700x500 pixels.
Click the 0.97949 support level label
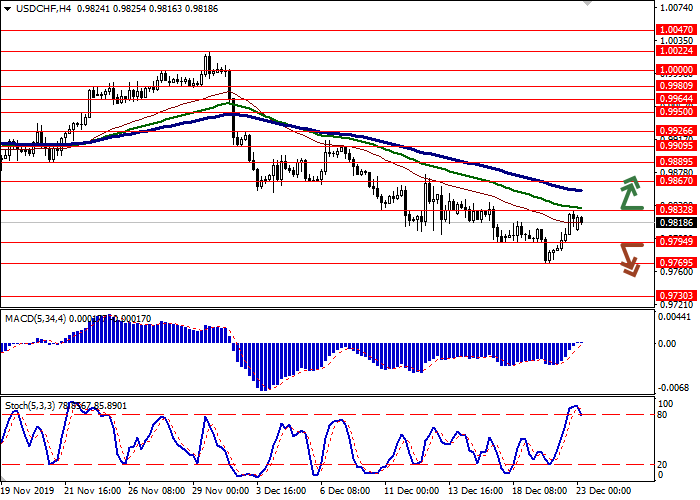tap(672, 241)
